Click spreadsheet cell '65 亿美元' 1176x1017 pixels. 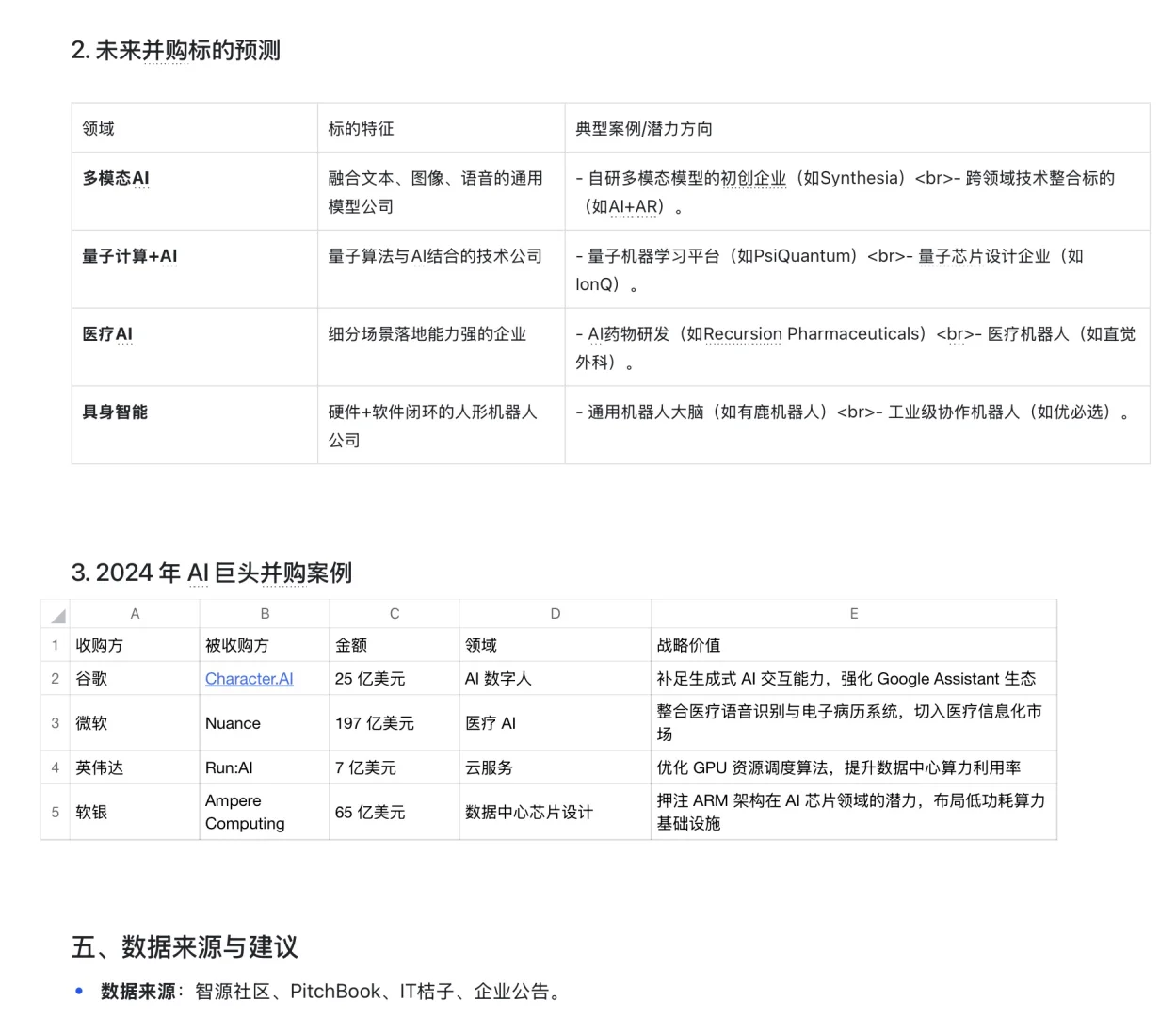click(x=395, y=812)
